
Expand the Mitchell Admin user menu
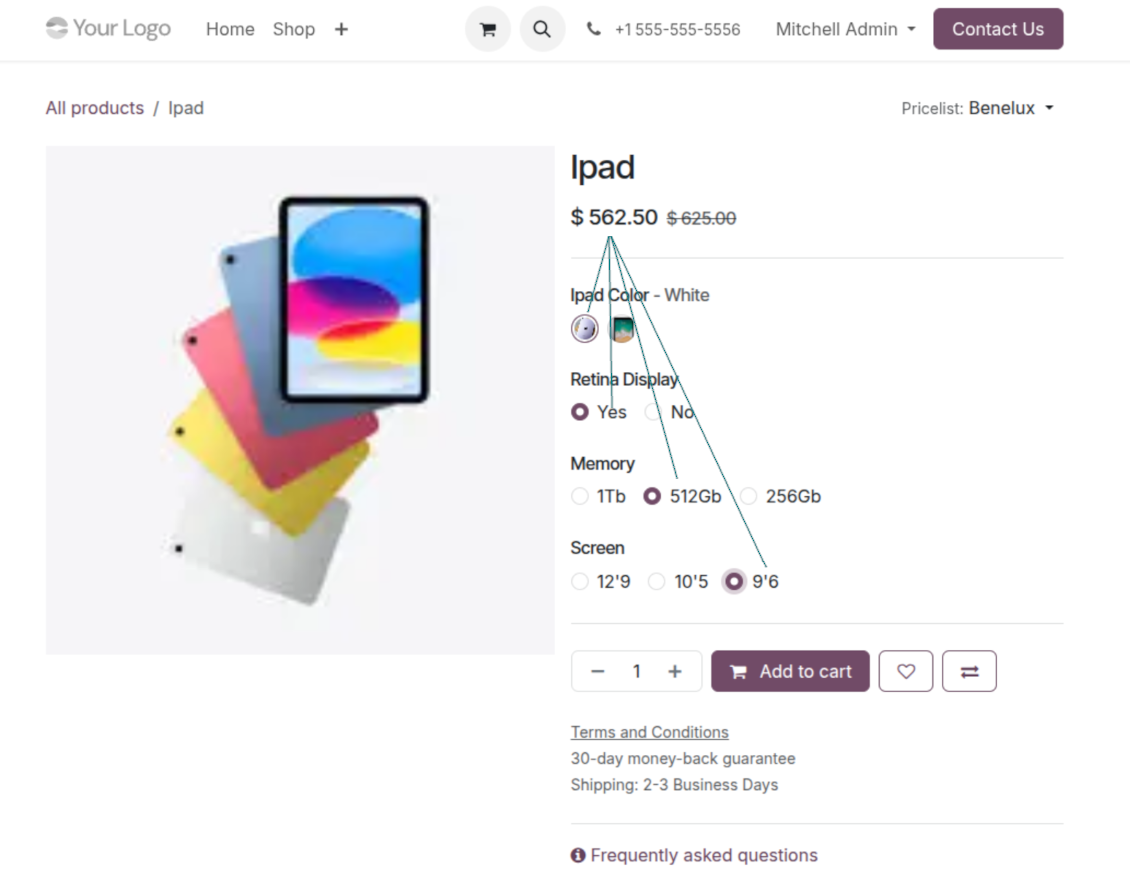845,30
